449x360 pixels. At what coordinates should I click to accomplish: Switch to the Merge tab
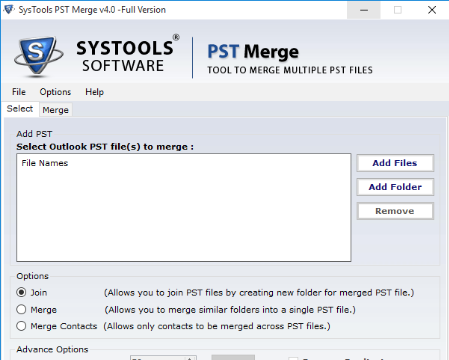click(x=56, y=110)
